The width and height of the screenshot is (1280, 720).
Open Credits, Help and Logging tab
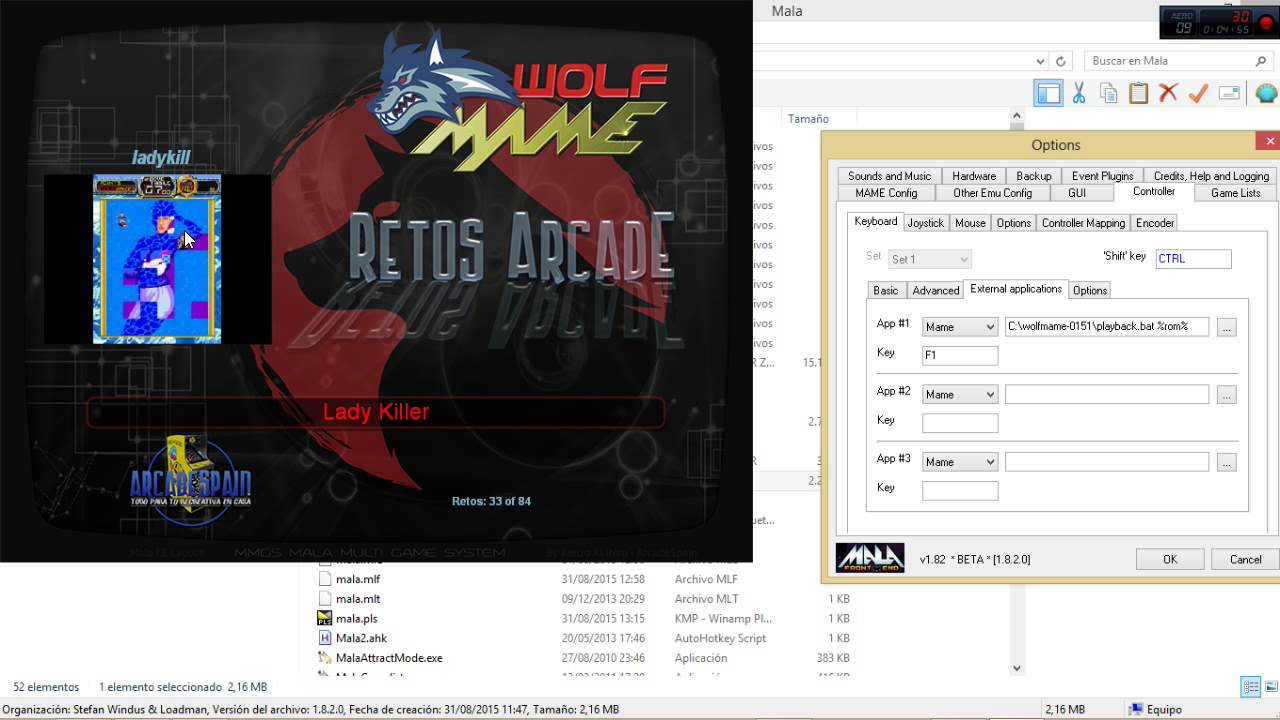(x=1211, y=176)
